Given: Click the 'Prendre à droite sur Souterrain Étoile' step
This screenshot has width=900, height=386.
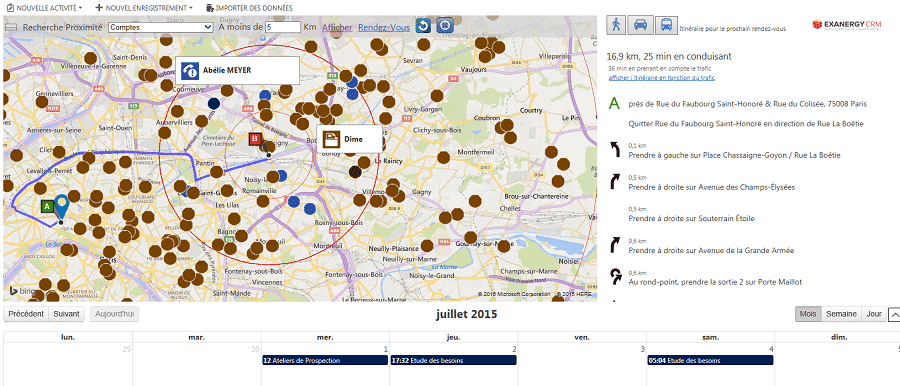Looking at the screenshot, I should 691,219.
